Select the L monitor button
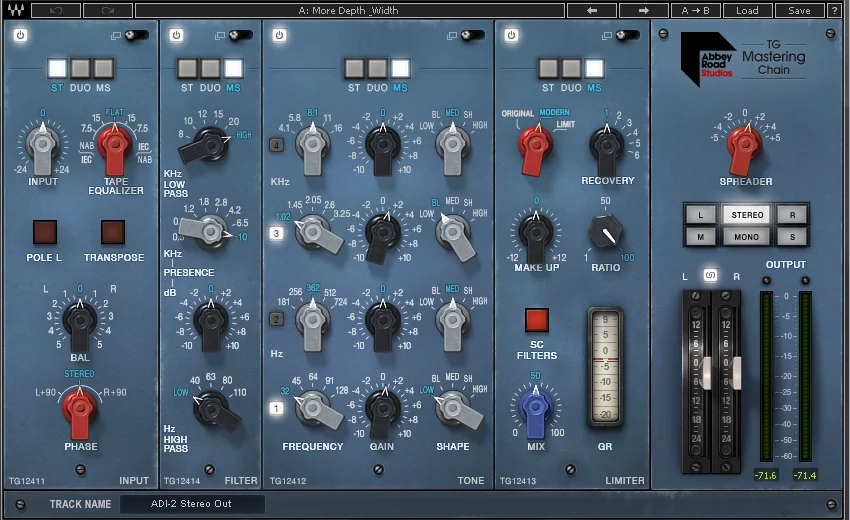The image size is (850, 520). [700, 215]
